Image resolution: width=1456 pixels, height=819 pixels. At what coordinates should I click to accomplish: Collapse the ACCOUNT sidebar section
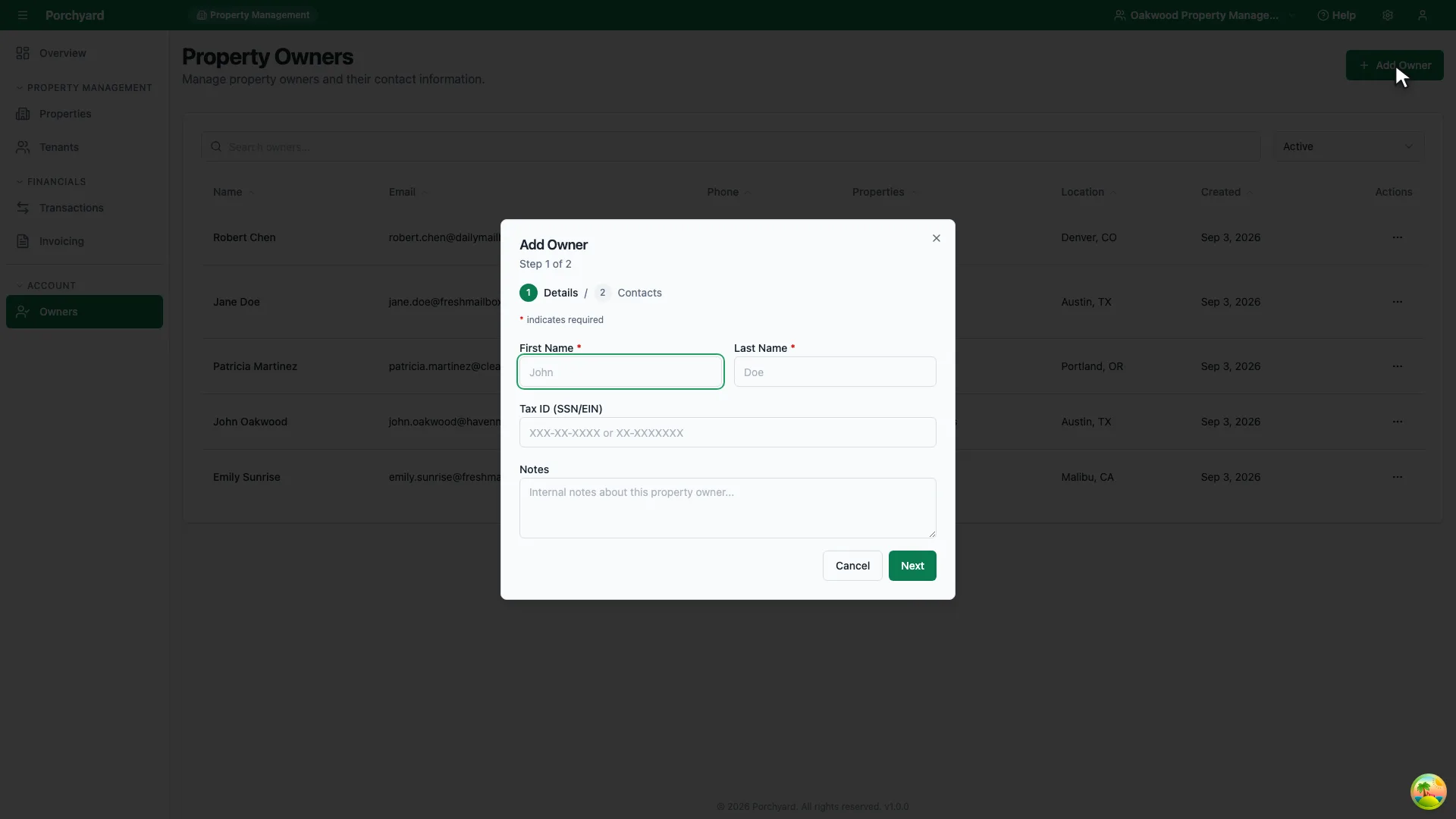pos(46,286)
